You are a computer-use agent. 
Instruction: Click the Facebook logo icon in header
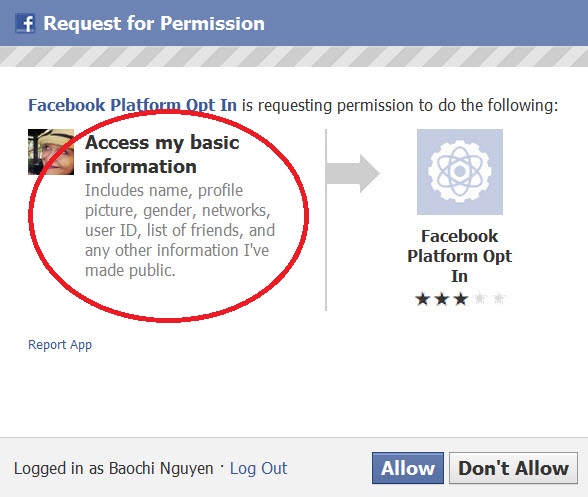pos(25,23)
